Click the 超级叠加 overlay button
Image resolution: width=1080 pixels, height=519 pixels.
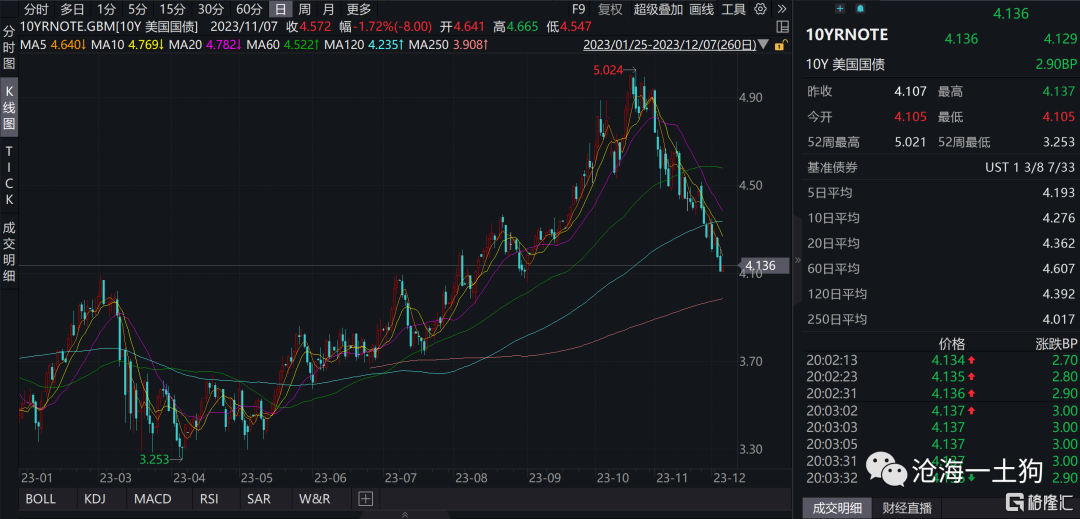pyautogui.click(x=658, y=9)
